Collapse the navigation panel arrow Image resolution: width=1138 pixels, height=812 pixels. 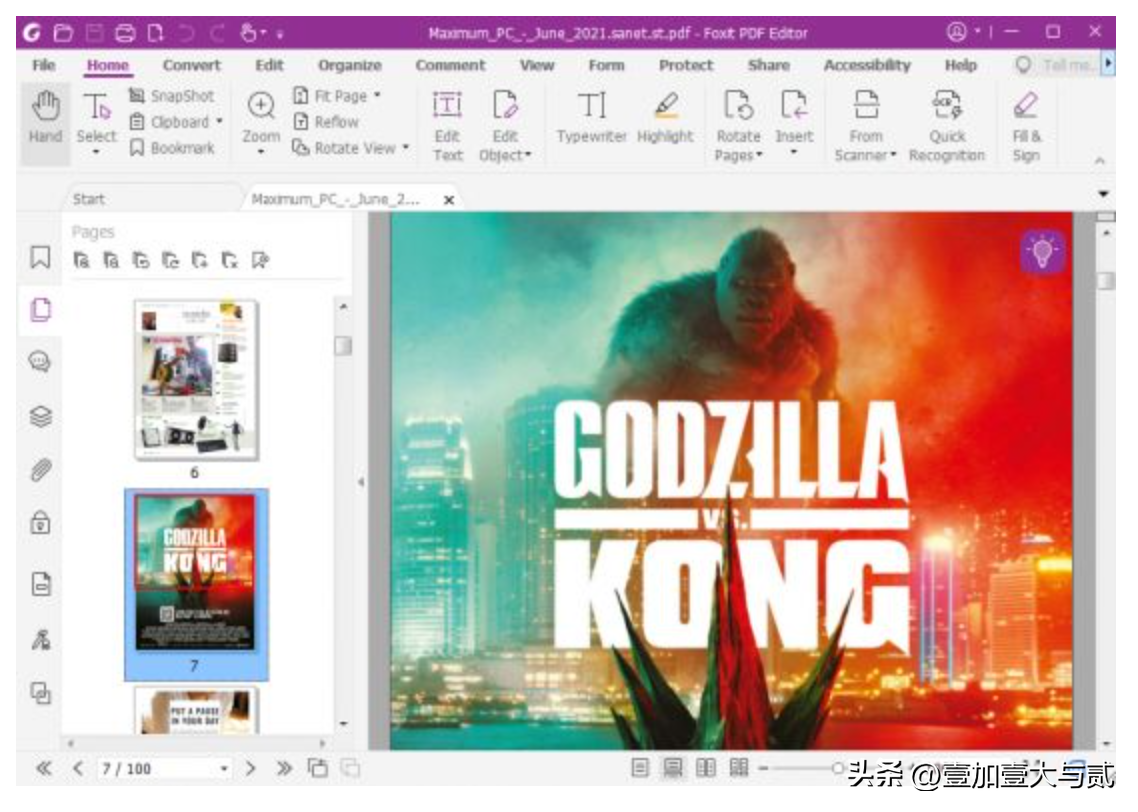click(x=361, y=482)
